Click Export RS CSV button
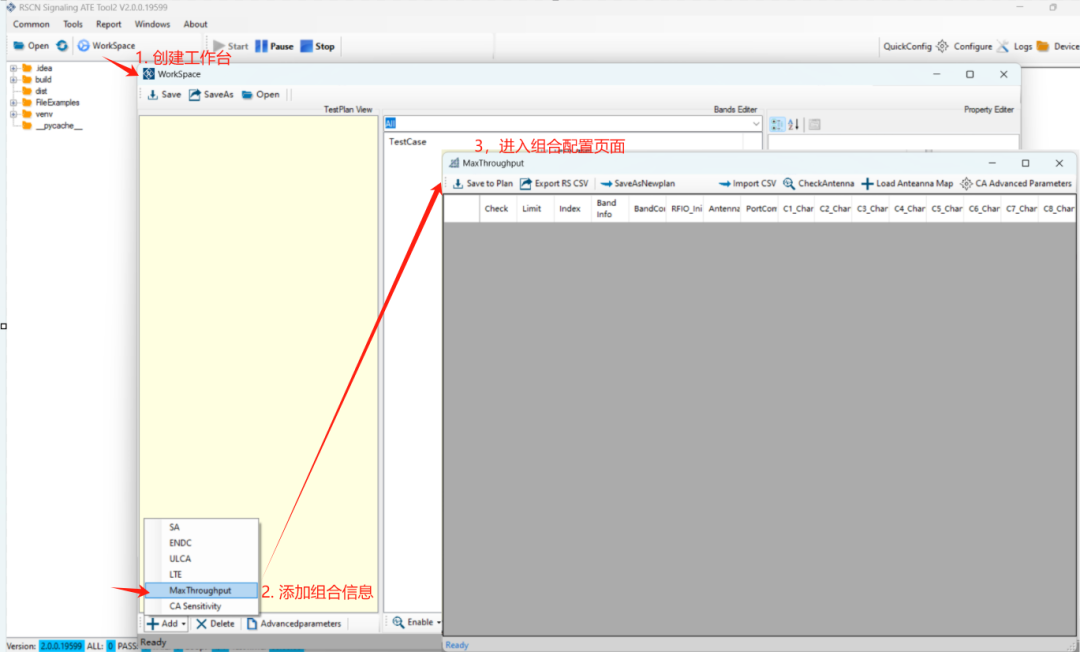The image size is (1080, 652). point(554,183)
